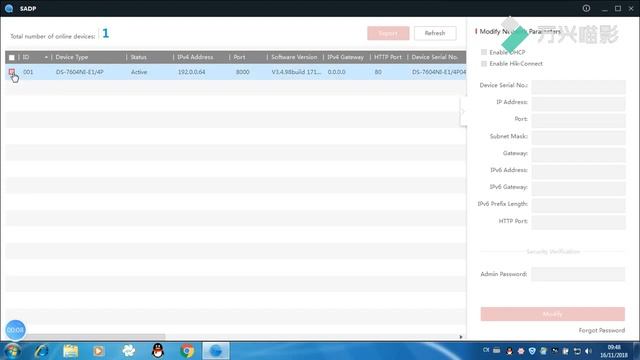Click the active SADP taskbar icon

pos(216,351)
